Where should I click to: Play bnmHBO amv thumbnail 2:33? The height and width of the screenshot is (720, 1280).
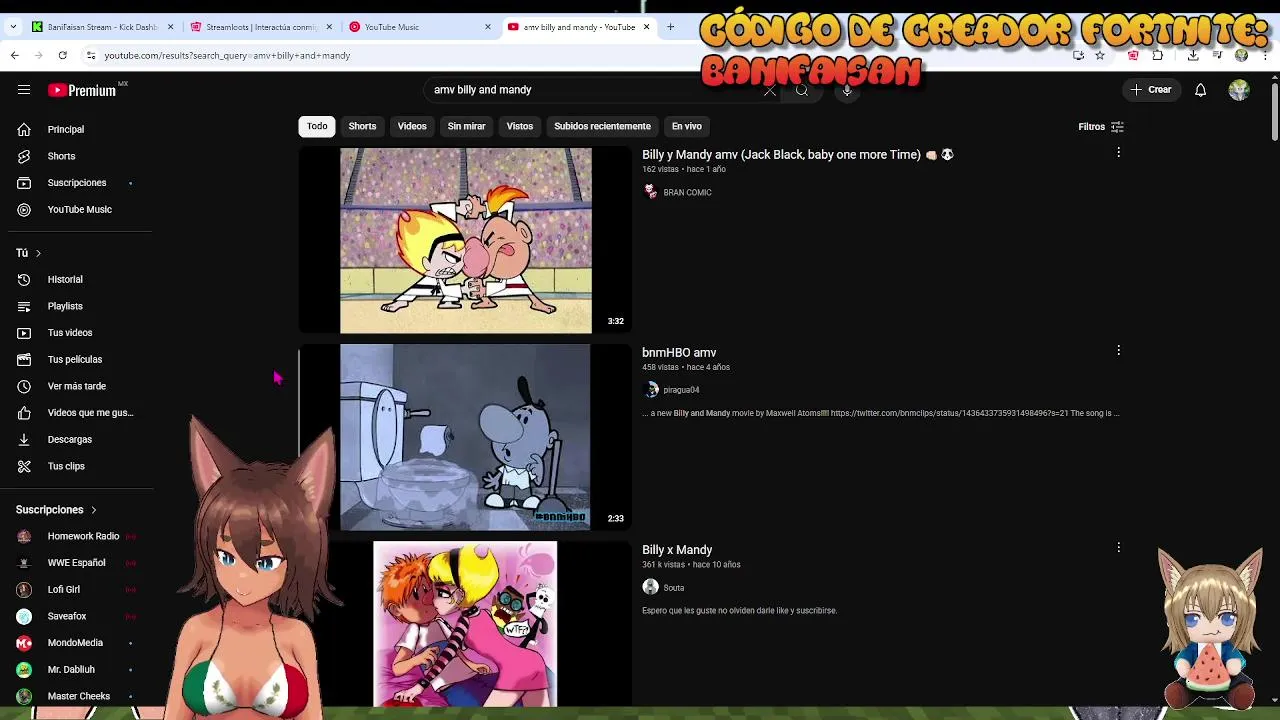pos(465,437)
